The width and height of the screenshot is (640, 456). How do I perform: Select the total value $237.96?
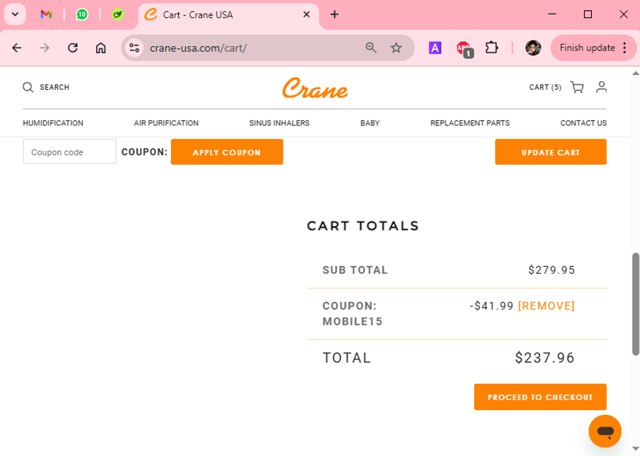(x=544, y=358)
